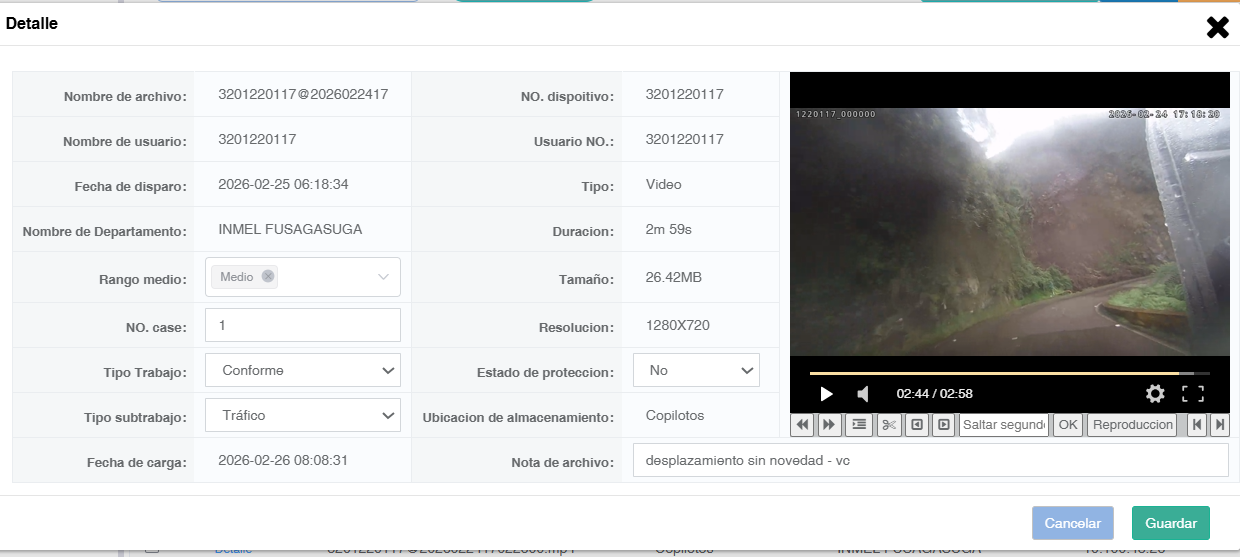Mute the video volume
Image resolution: width=1240 pixels, height=557 pixels.
[862, 394]
